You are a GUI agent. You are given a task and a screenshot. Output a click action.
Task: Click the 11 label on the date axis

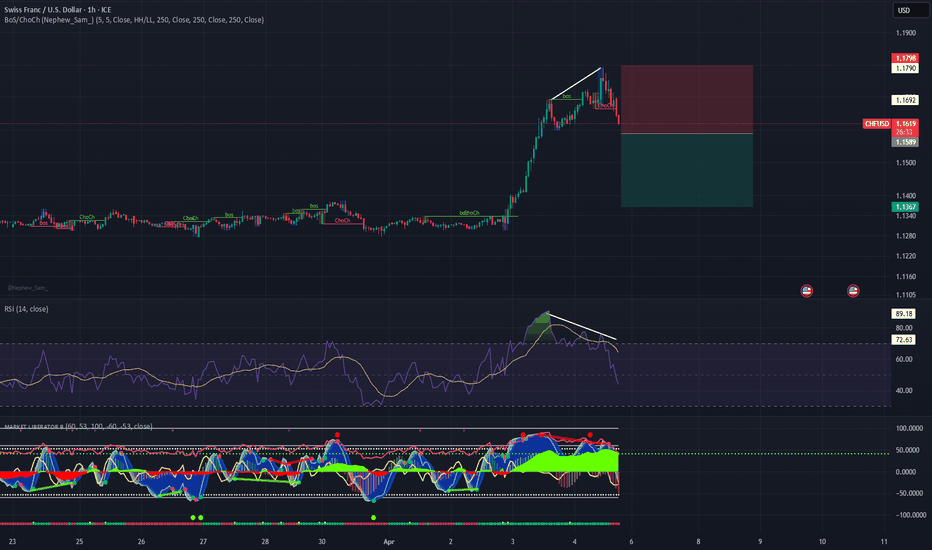[884, 542]
